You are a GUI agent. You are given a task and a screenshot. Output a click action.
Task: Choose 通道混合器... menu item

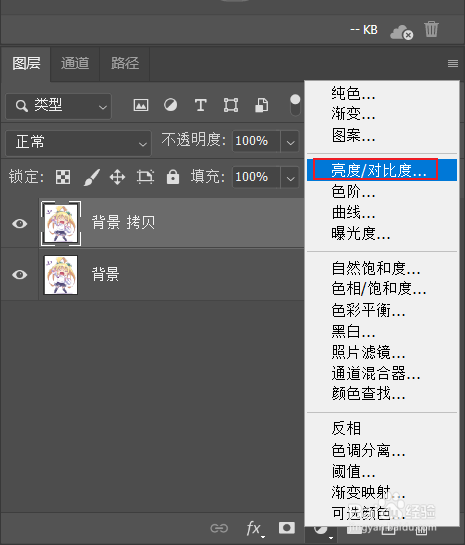[382, 373]
